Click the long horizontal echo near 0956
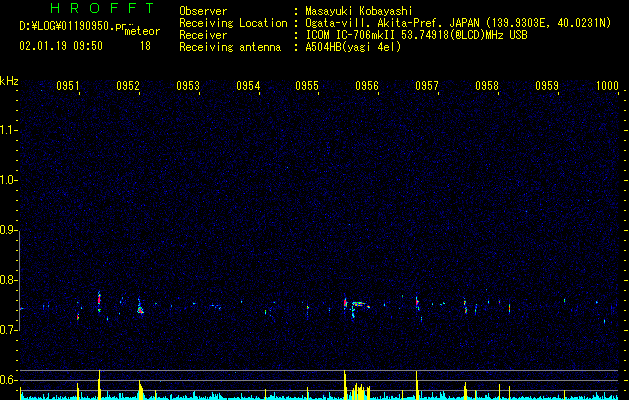 click(360, 305)
